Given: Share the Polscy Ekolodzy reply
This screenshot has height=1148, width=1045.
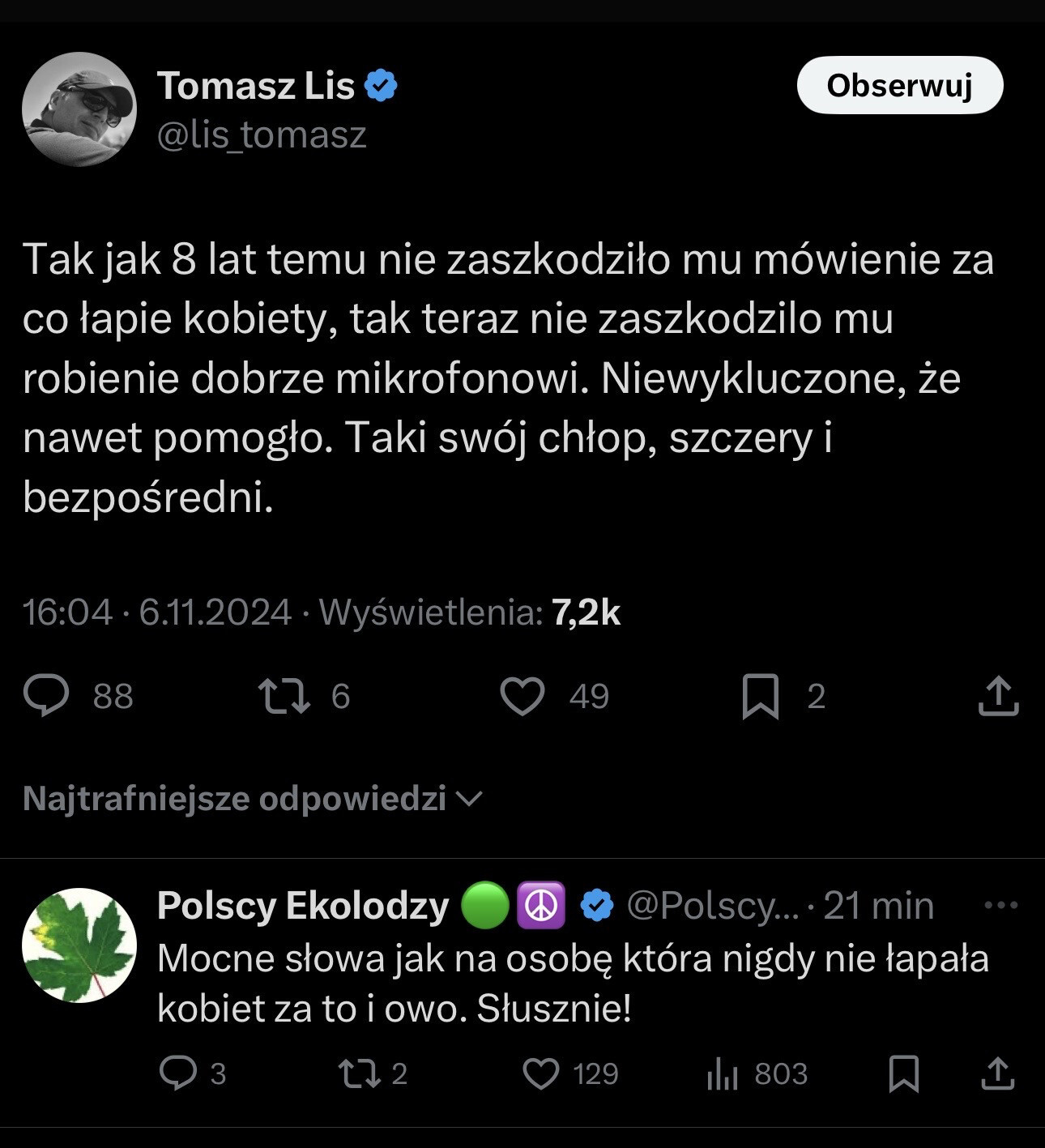Looking at the screenshot, I should tap(998, 1073).
